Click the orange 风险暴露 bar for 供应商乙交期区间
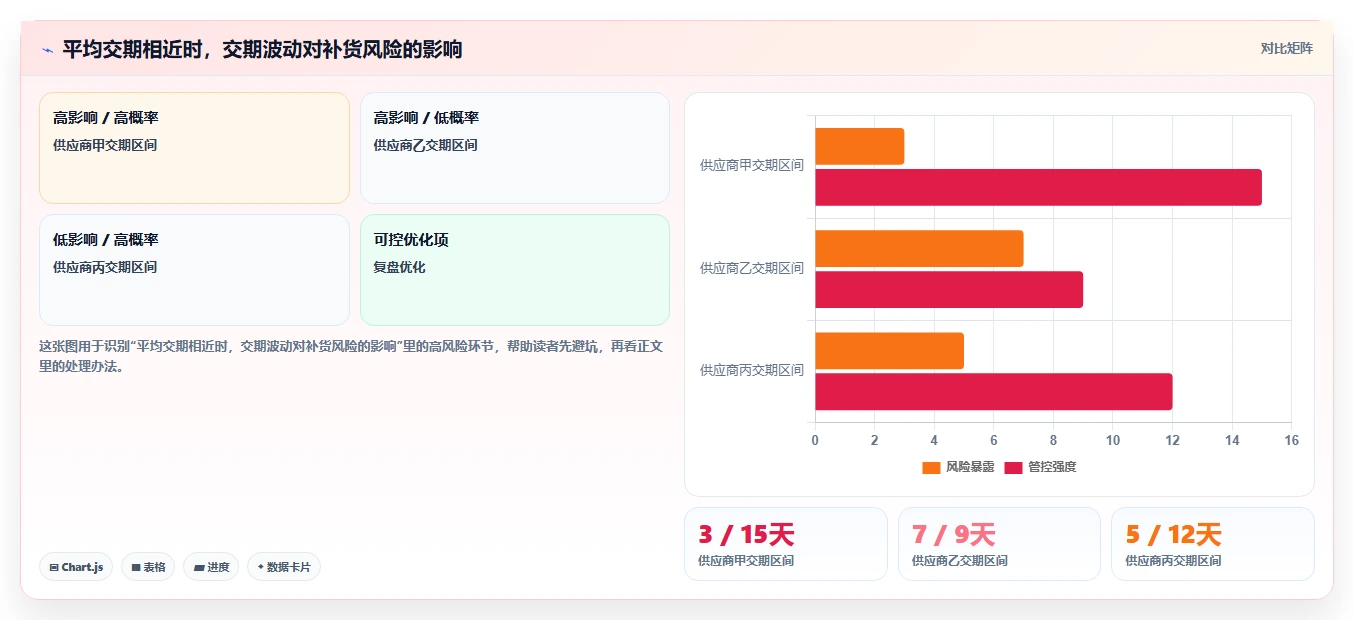Viewport: 1354px width, 620px height. (919, 249)
